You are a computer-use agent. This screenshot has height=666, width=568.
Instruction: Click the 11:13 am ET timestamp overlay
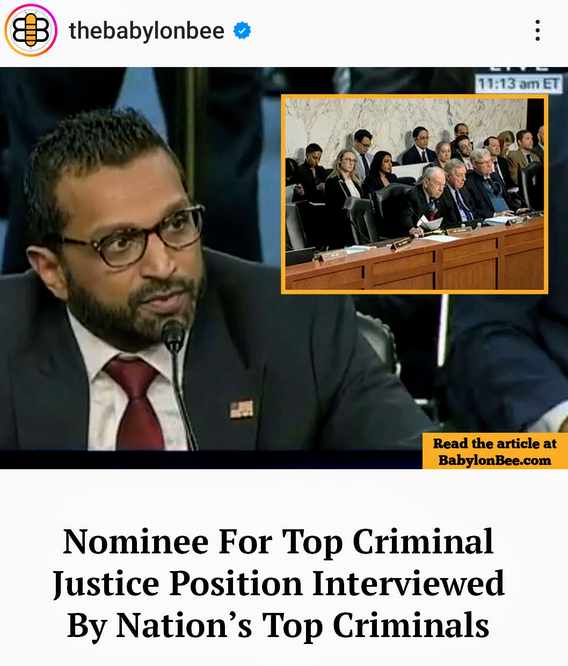[x=518, y=84]
